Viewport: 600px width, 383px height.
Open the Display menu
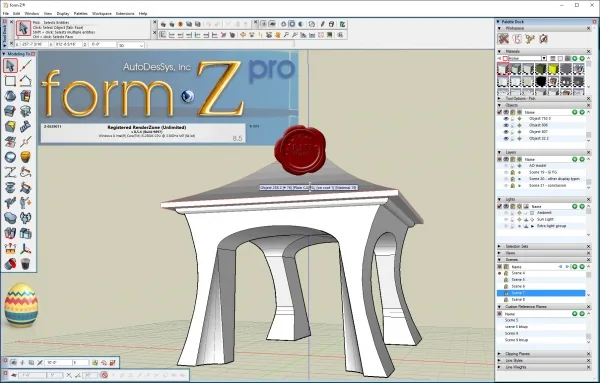click(x=63, y=13)
